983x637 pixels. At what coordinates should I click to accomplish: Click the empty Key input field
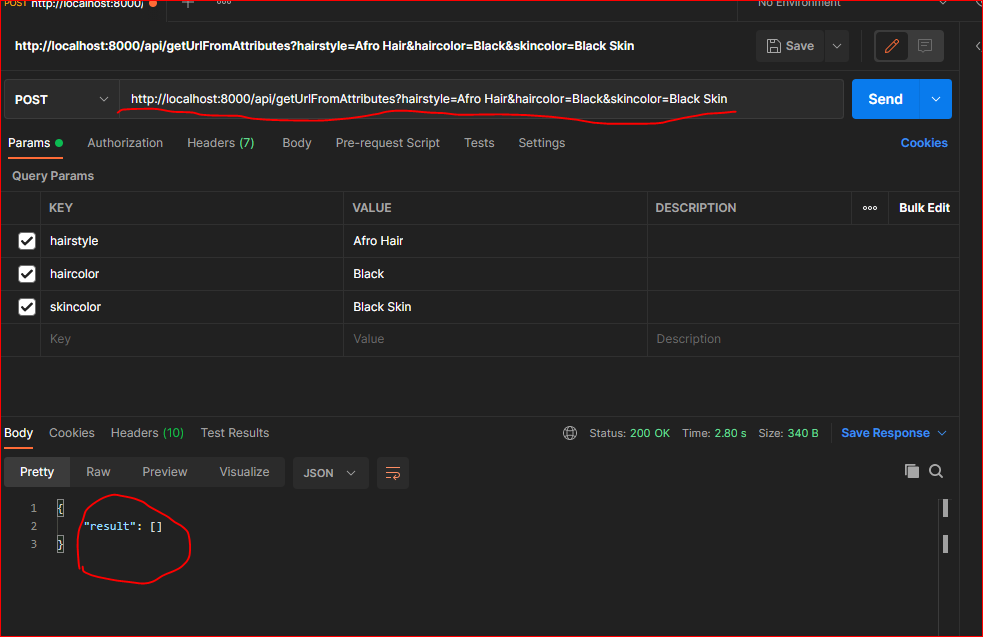coord(192,339)
